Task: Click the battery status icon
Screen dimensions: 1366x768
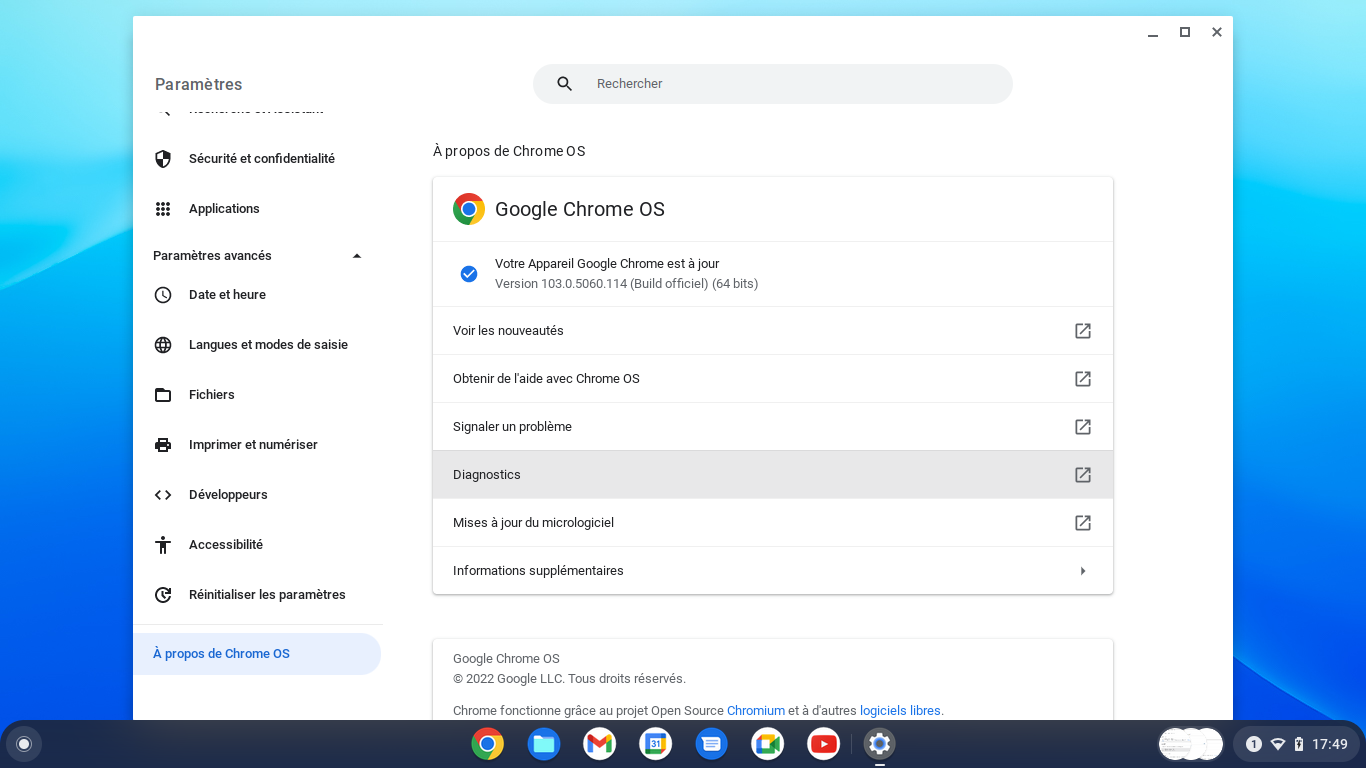Action: point(1299,744)
